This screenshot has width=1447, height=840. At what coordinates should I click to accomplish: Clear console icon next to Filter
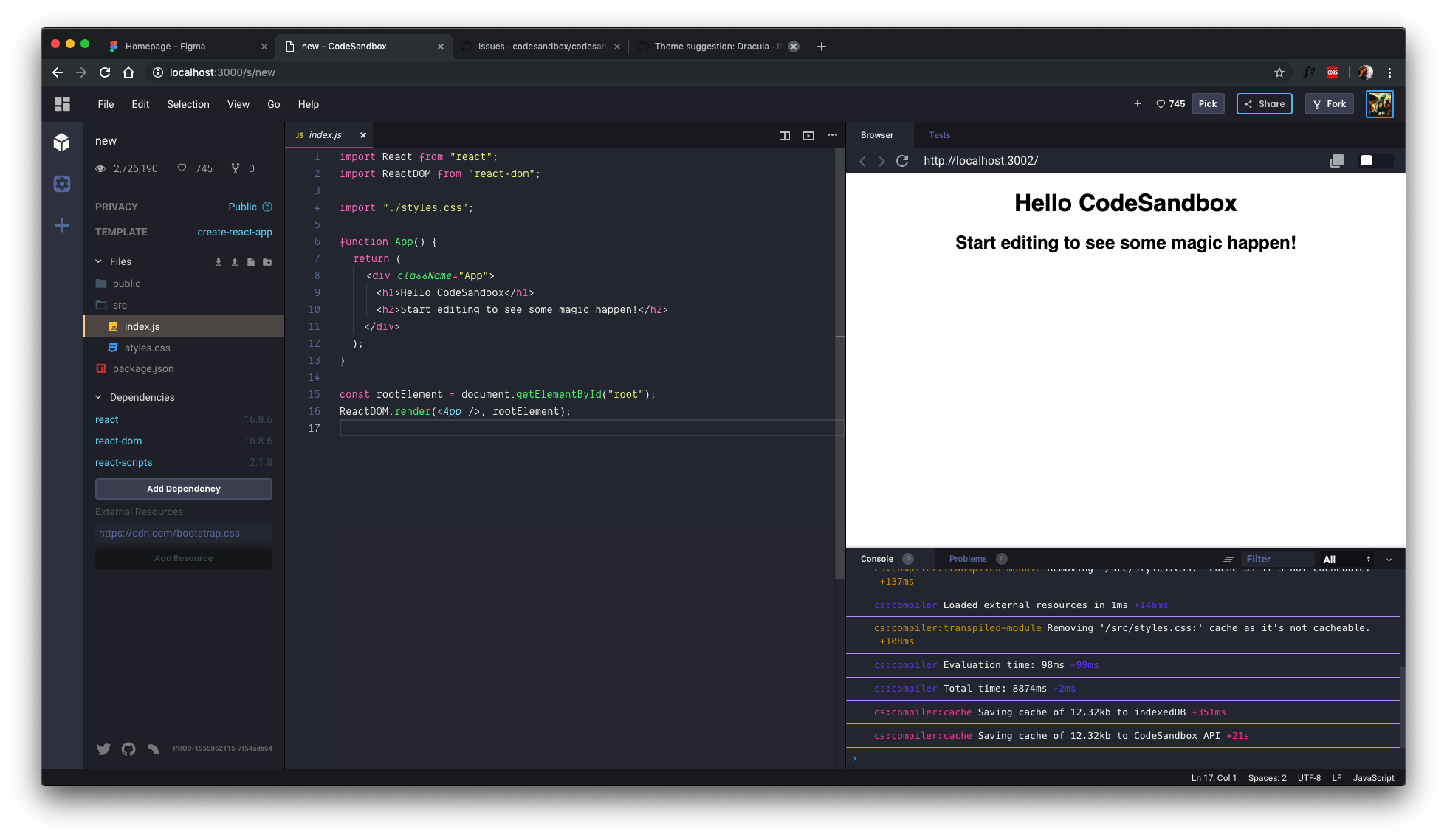[1228, 560]
